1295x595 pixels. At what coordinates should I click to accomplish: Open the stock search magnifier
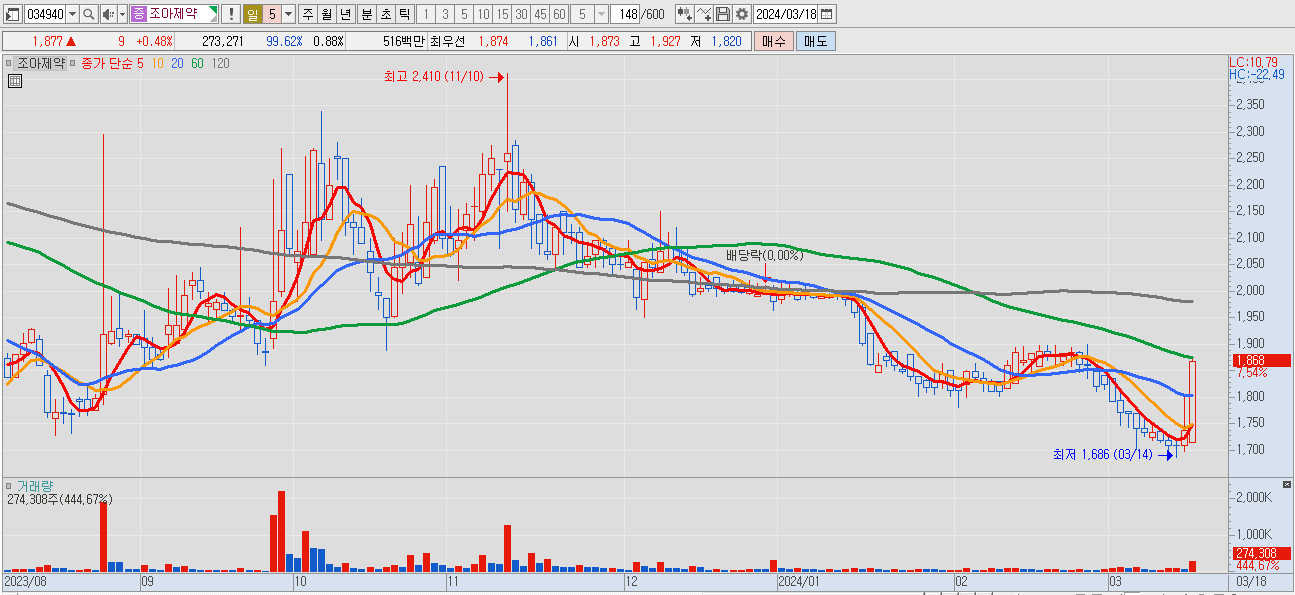88,14
